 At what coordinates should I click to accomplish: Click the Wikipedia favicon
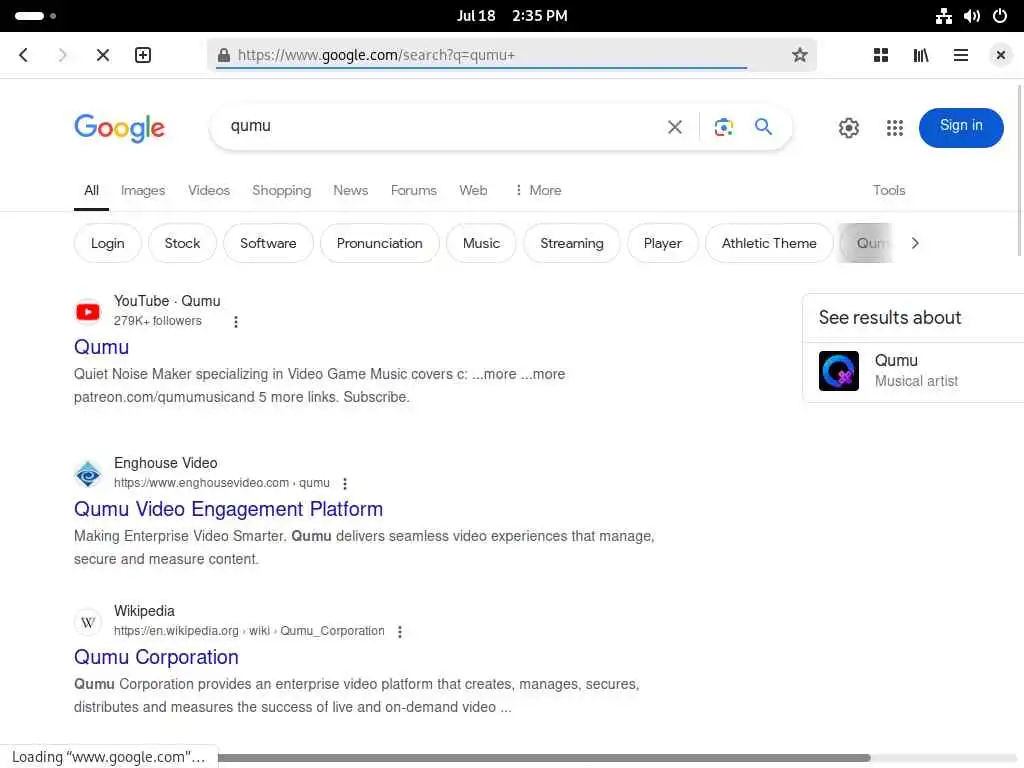pyautogui.click(x=88, y=622)
